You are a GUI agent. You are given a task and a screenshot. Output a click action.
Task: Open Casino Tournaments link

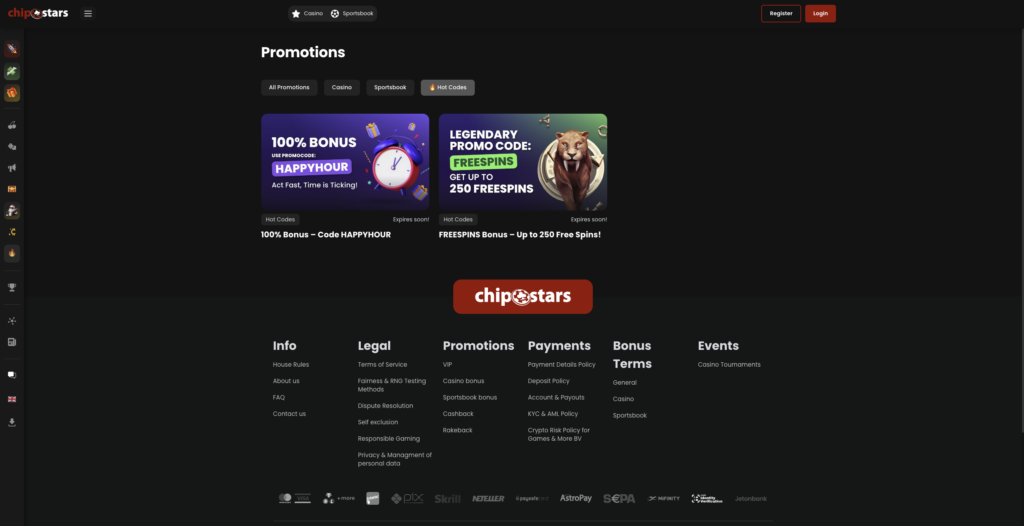[729, 365]
